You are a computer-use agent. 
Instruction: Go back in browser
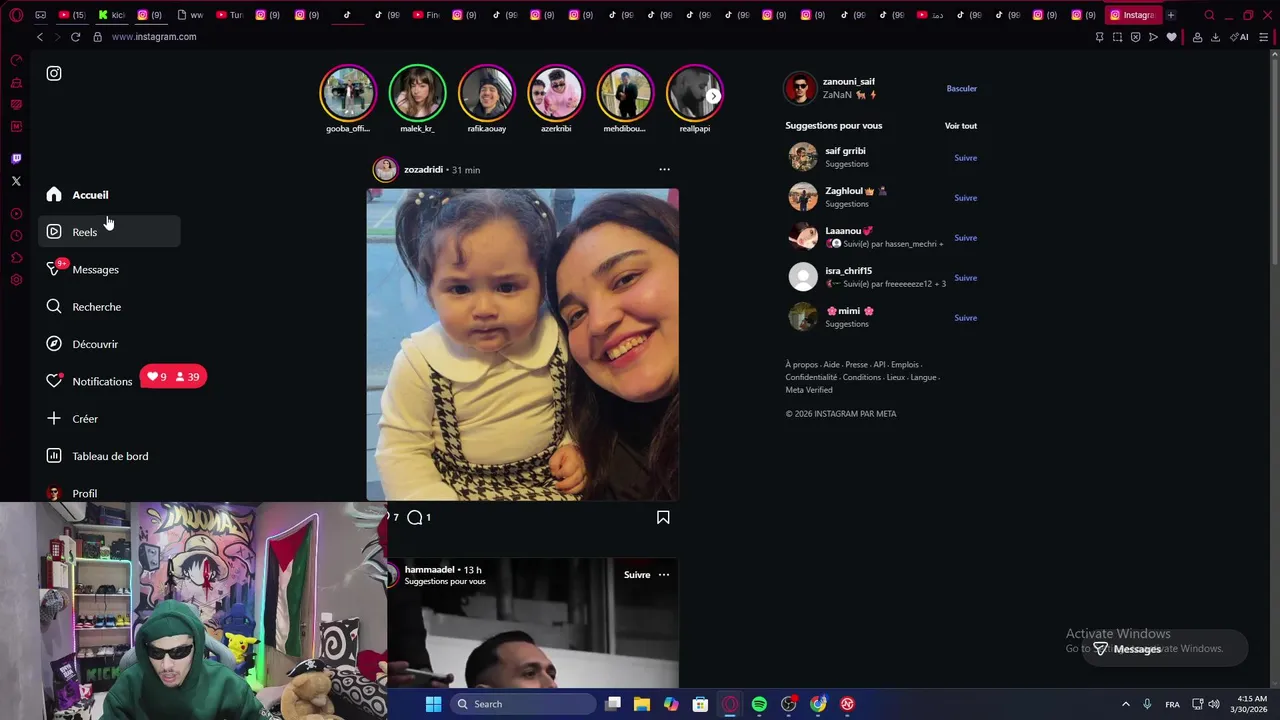coord(40,37)
